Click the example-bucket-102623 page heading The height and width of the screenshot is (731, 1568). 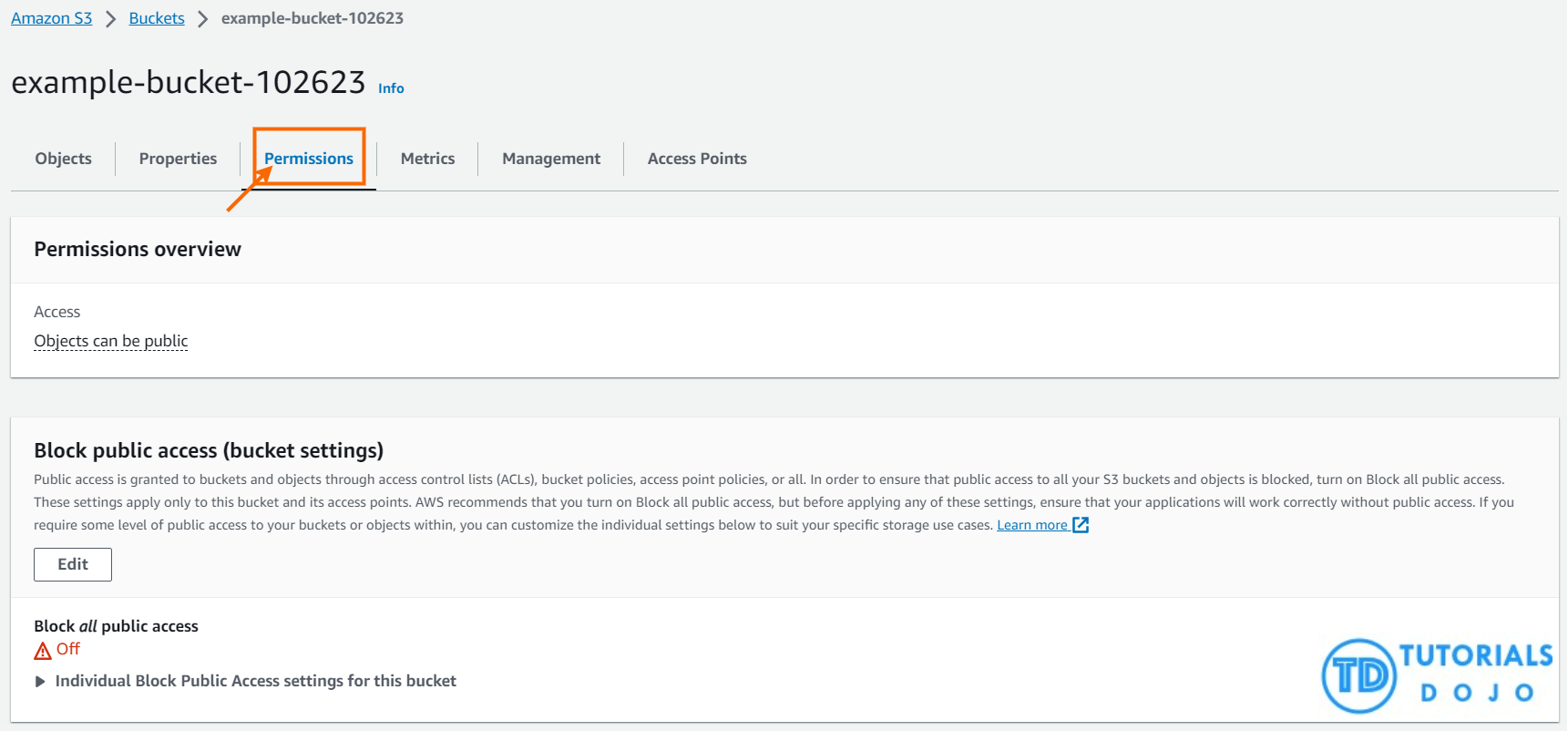(x=188, y=82)
